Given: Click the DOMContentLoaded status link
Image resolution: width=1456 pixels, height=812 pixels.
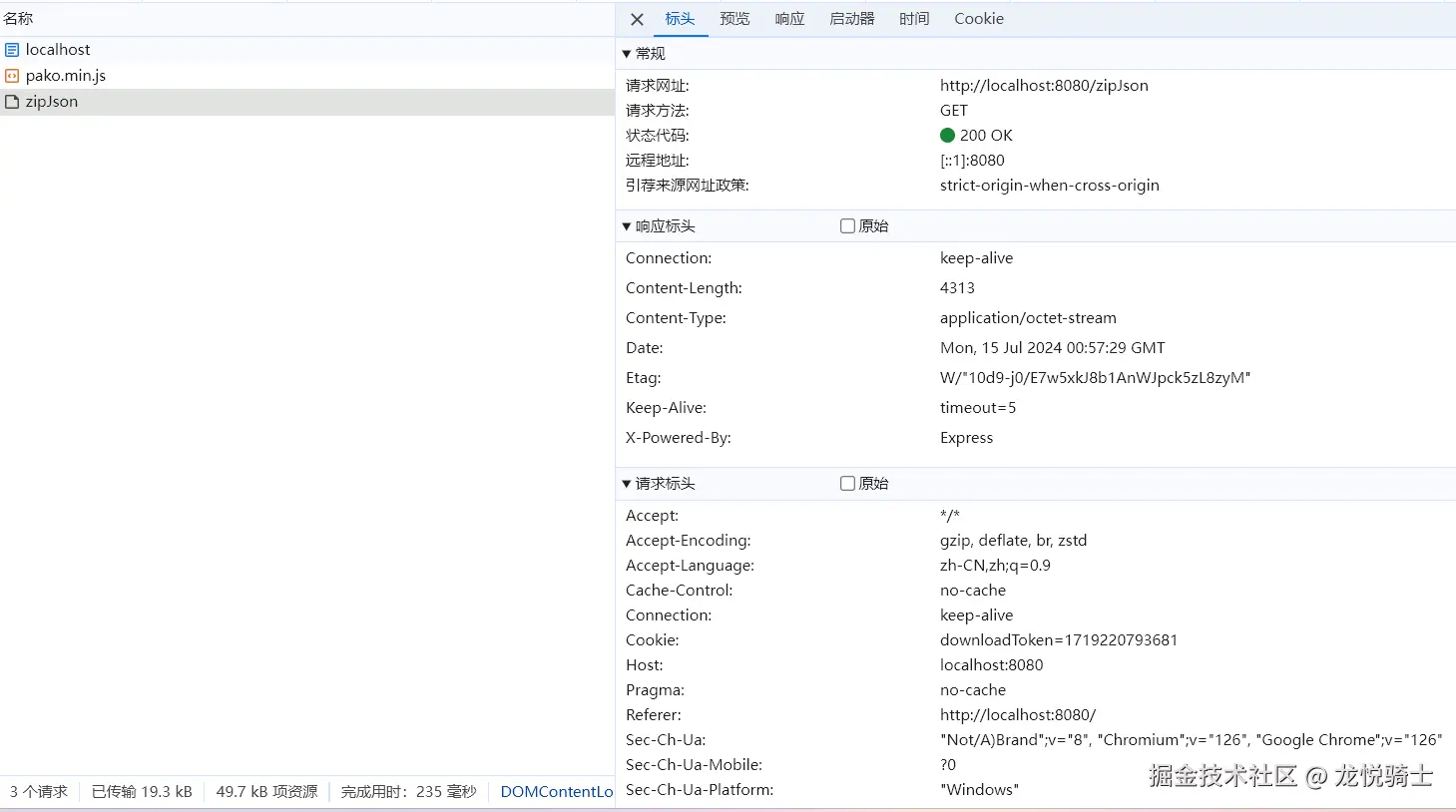Looking at the screenshot, I should coord(557,792).
